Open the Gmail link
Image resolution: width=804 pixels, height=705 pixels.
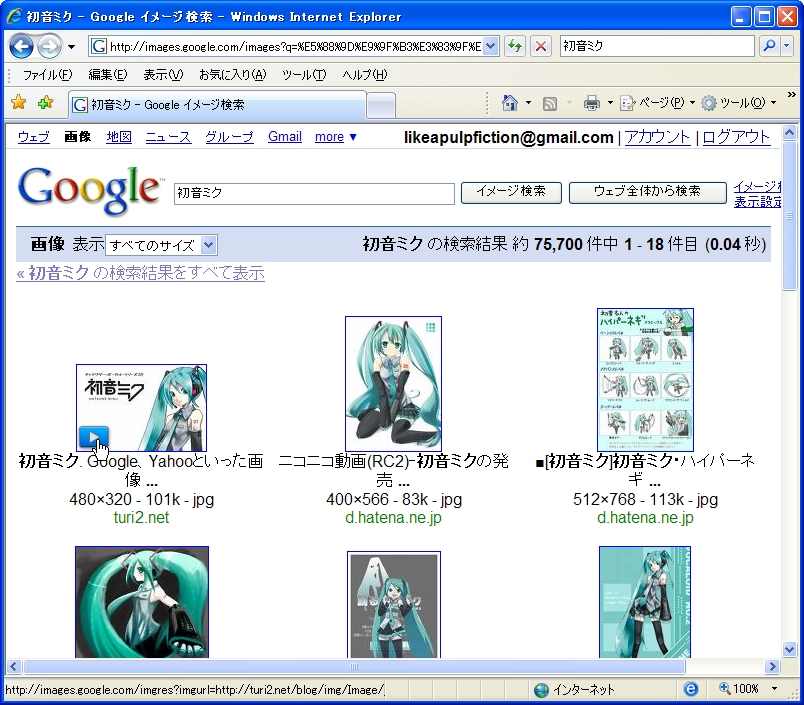point(285,137)
